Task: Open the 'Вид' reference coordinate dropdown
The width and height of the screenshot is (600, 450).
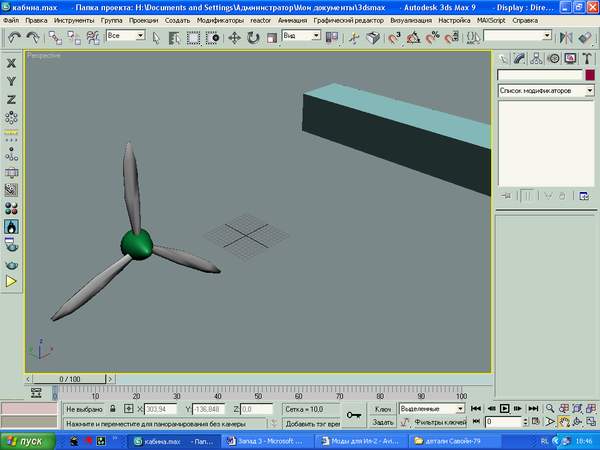Action: (301, 36)
